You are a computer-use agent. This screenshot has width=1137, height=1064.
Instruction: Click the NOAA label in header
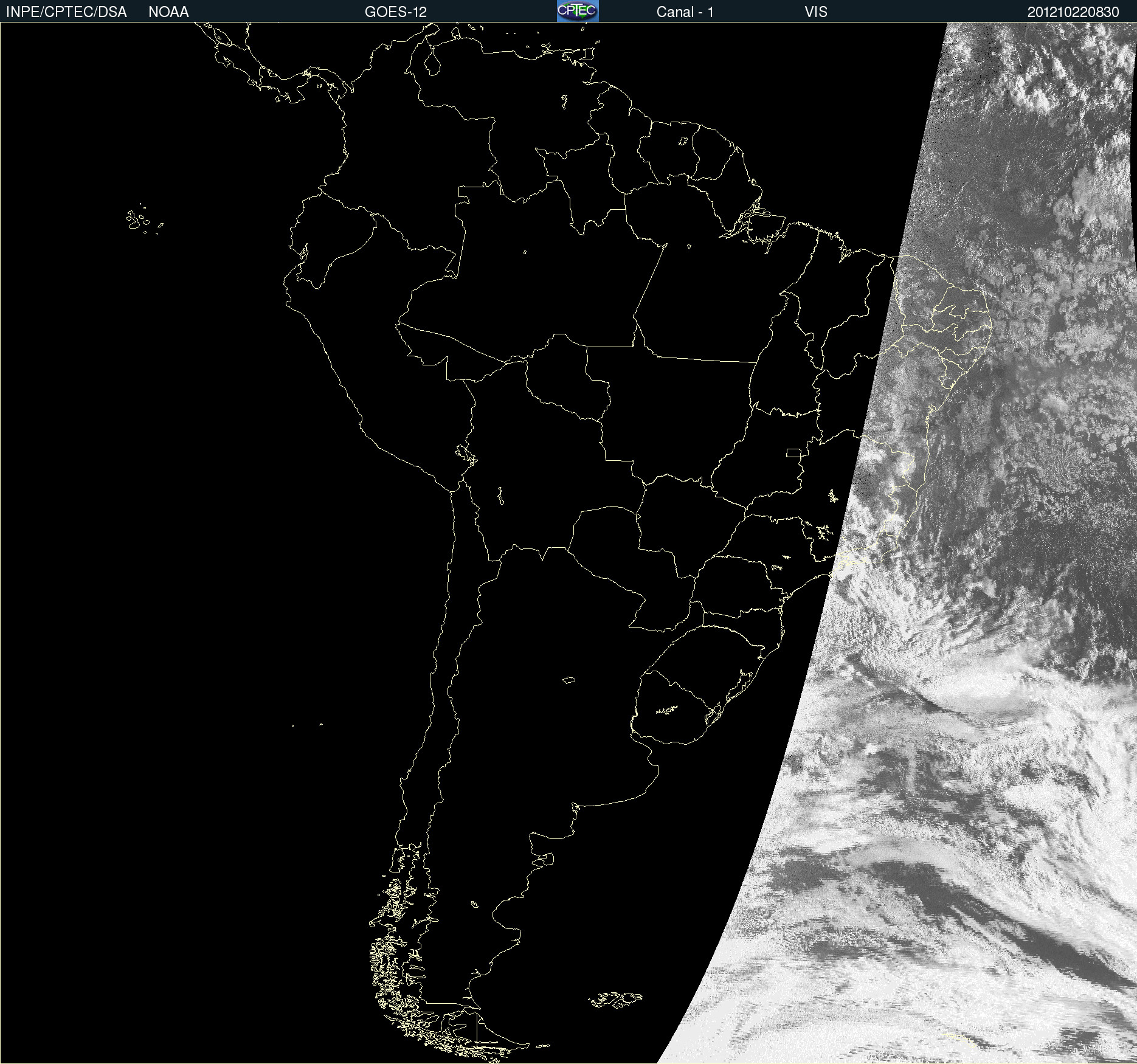pos(168,12)
